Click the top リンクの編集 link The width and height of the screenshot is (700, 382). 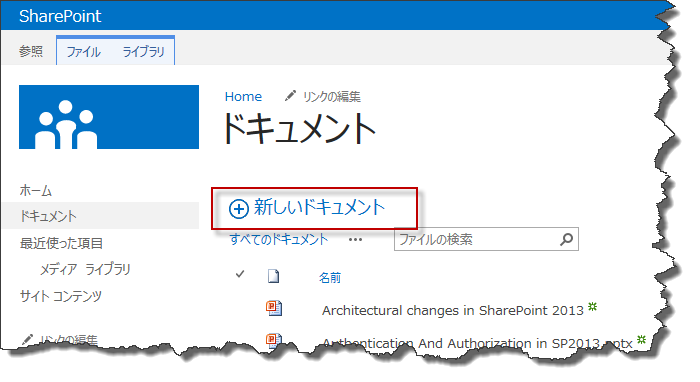pyautogui.click(x=331, y=96)
